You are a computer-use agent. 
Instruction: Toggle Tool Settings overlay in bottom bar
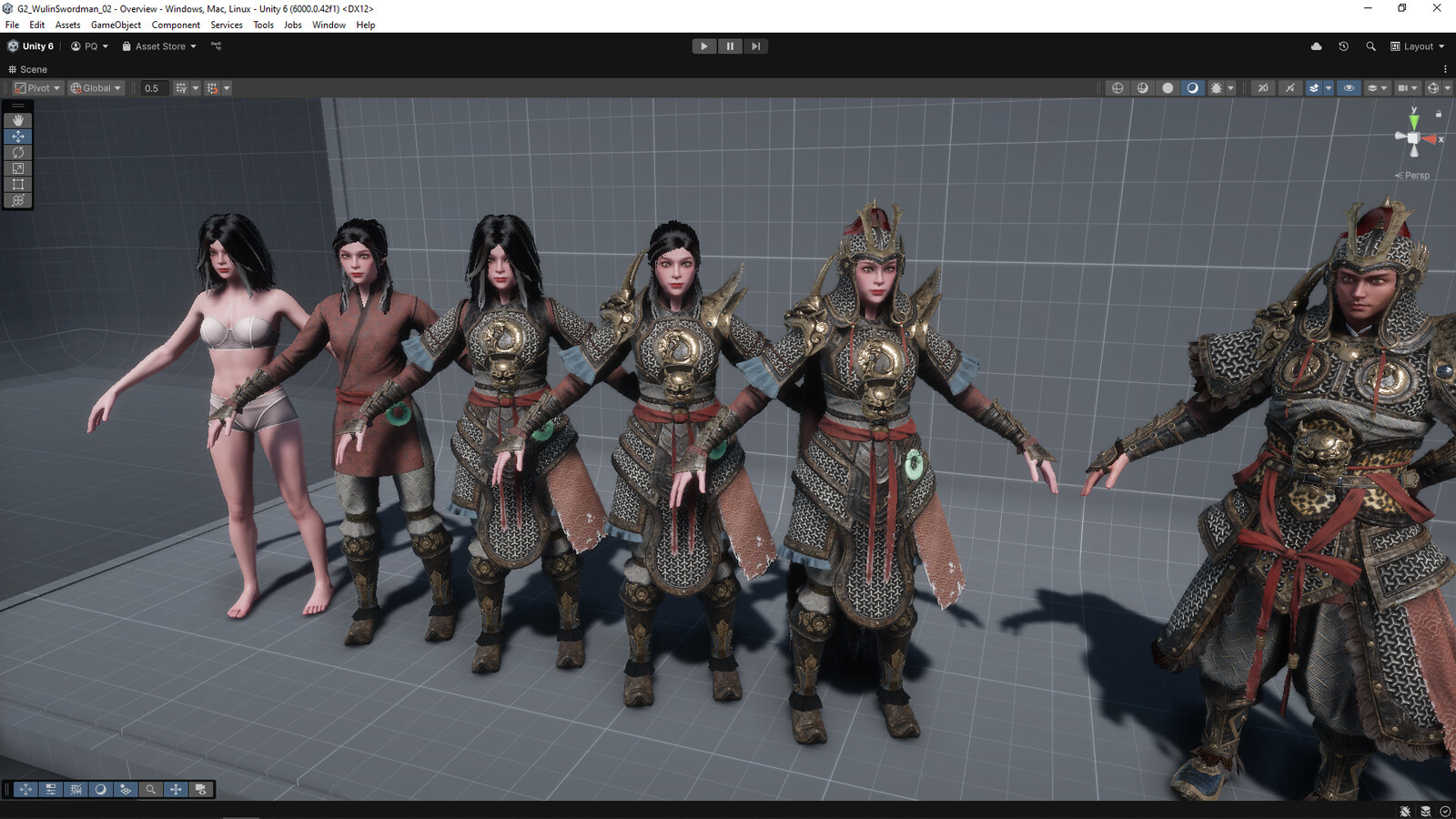[x=51, y=789]
